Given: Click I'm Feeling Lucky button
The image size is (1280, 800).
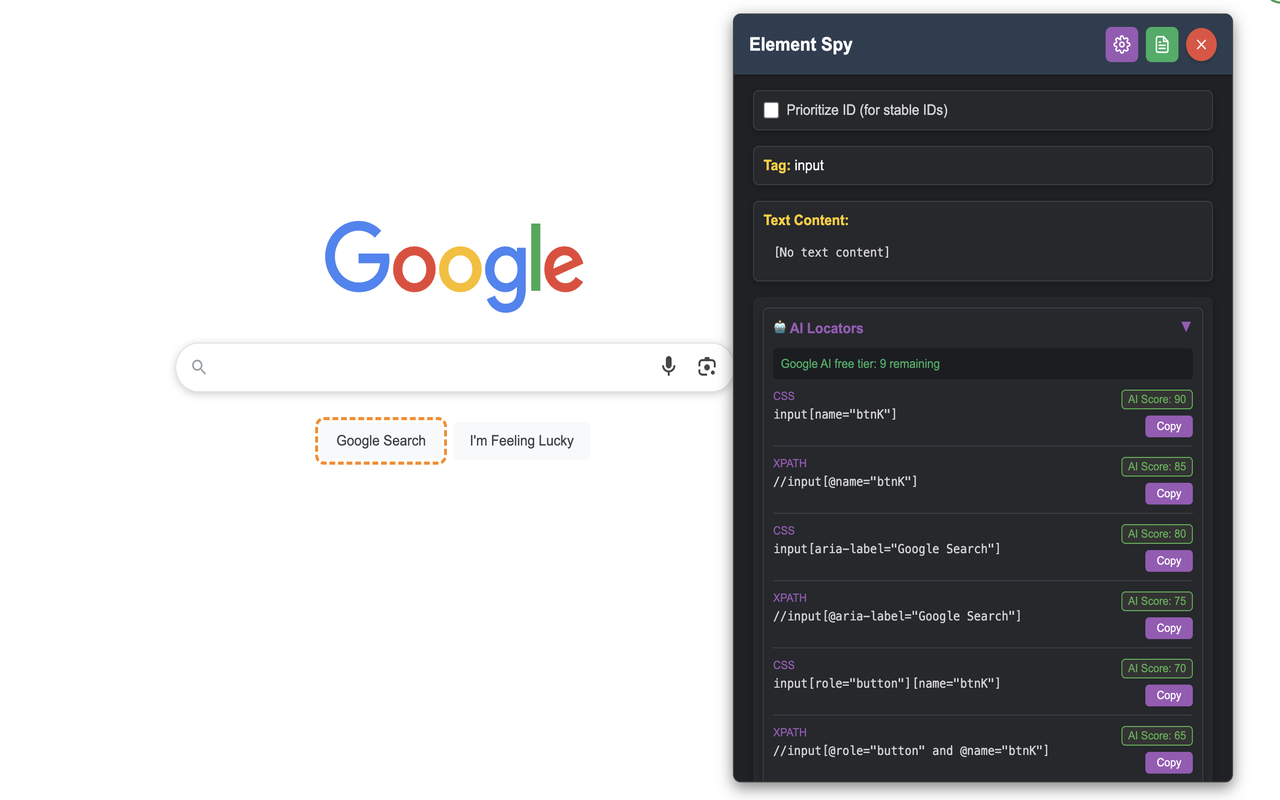Looking at the screenshot, I should click(522, 441).
